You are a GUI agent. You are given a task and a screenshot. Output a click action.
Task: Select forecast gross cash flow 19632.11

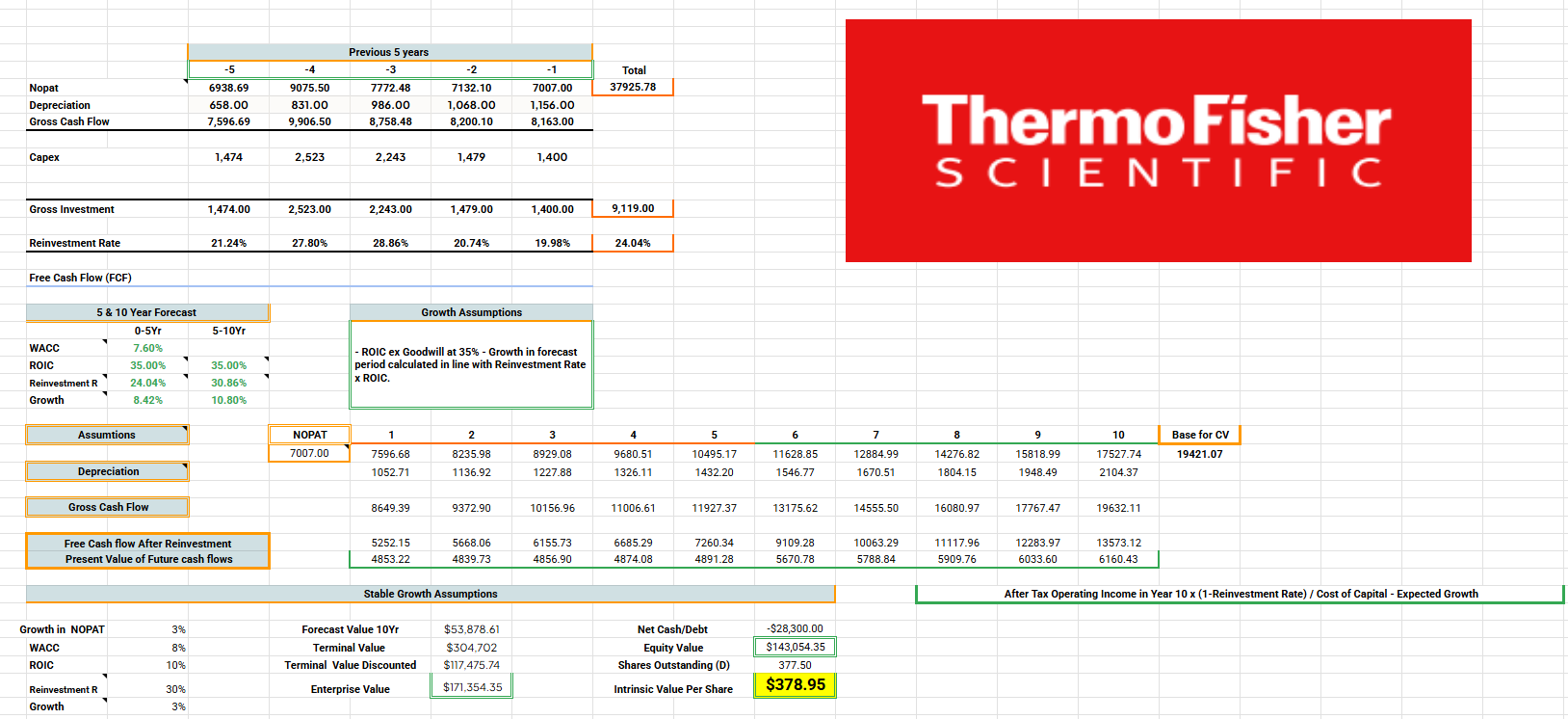click(x=1118, y=508)
